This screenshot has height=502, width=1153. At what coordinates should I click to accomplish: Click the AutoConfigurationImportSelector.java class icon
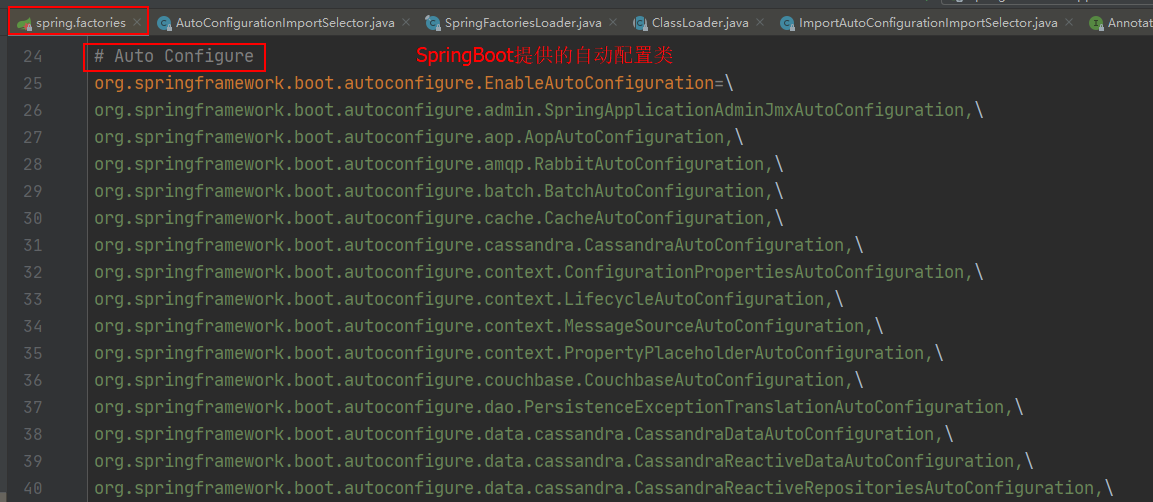coord(164,24)
